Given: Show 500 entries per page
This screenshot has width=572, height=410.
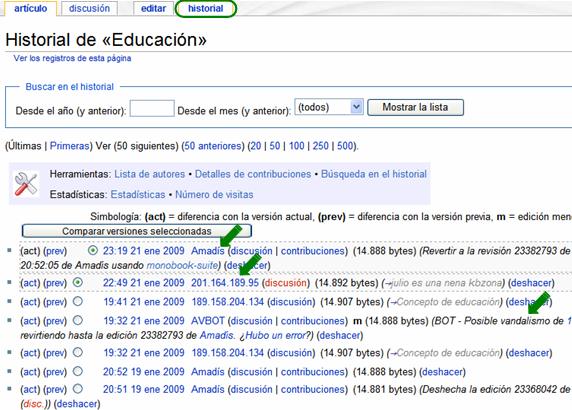Looking at the screenshot, I should [x=345, y=146].
